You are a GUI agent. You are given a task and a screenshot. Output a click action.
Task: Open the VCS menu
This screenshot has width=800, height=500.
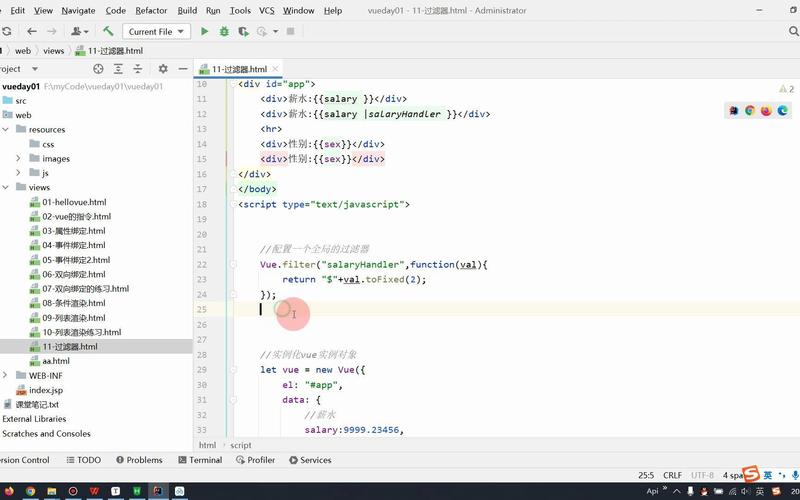266,10
